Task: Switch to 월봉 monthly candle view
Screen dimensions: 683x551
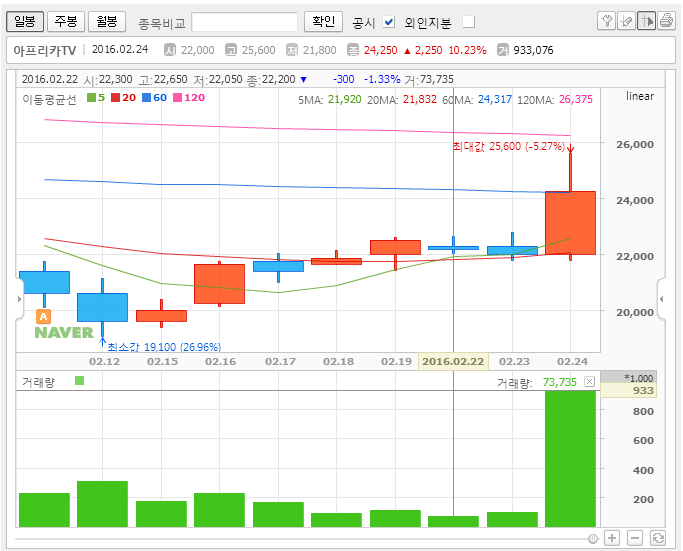Action: (x=107, y=21)
